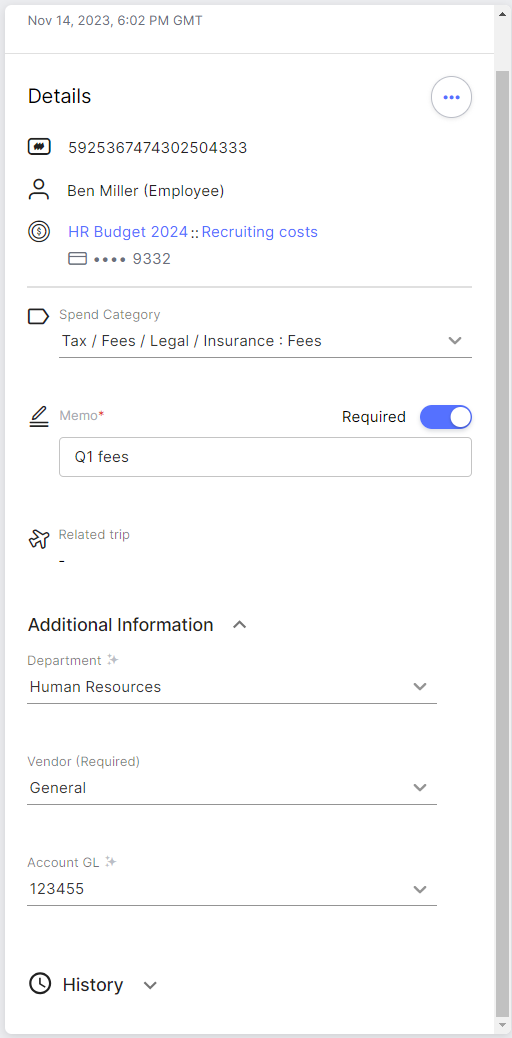The height and width of the screenshot is (1038, 512).
Task: Click the Related trip airplane icon
Action: coord(39,539)
